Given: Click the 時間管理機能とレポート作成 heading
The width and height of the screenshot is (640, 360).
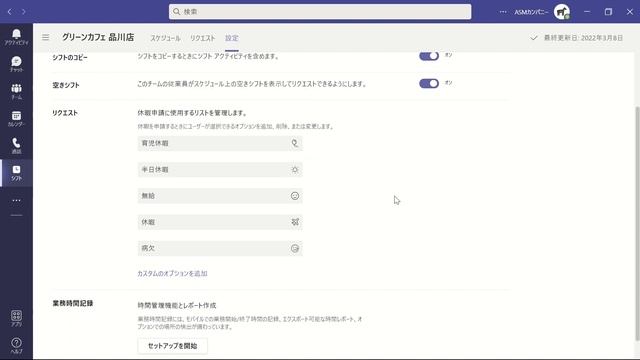Looking at the screenshot, I should pyautogui.click(x=177, y=305).
